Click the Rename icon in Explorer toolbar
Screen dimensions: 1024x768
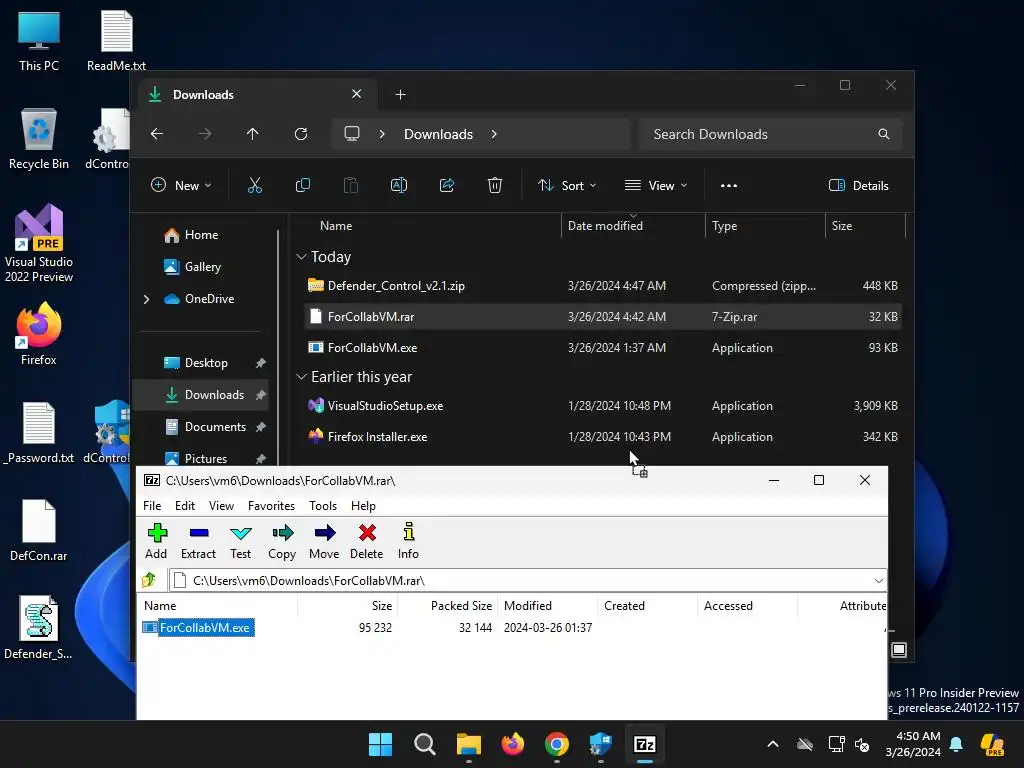point(399,185)
